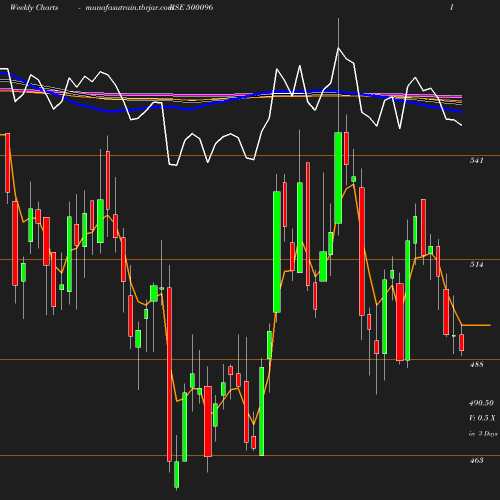Viewport: 500px width, 500px height.
Task: Click the 490.50 last price value
Action: point(481,403)
